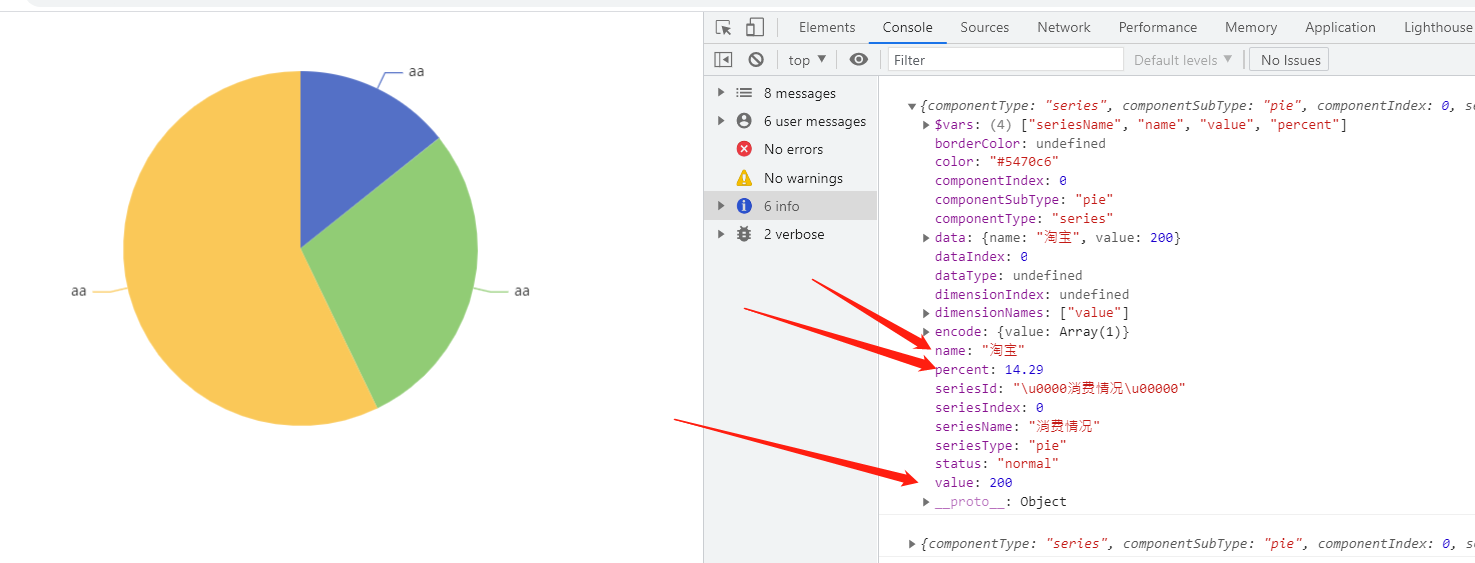Clear the console with the ban icon
Screen dimensions: 1475x563
756,60
